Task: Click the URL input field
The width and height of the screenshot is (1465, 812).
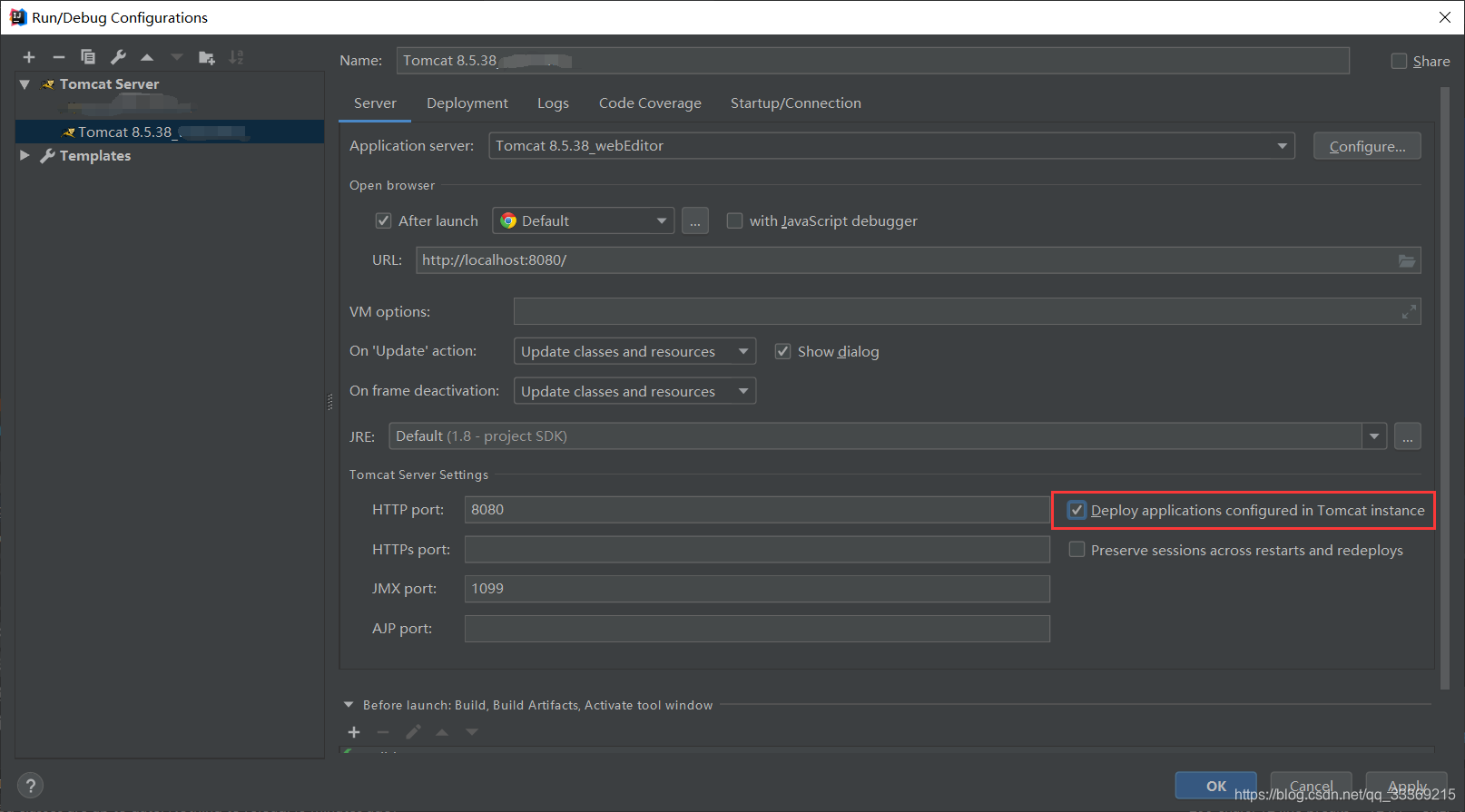Action: [919, 260]
